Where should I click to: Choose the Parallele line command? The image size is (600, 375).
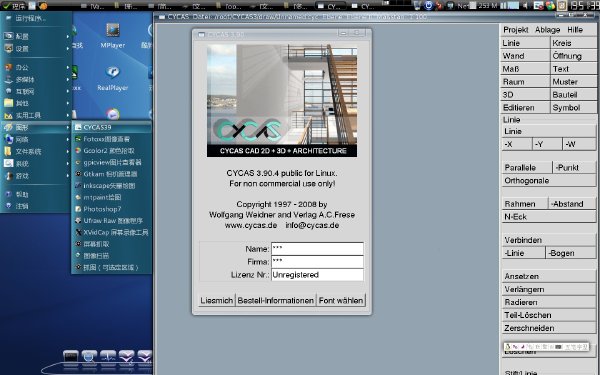click(x=527, y=168)
